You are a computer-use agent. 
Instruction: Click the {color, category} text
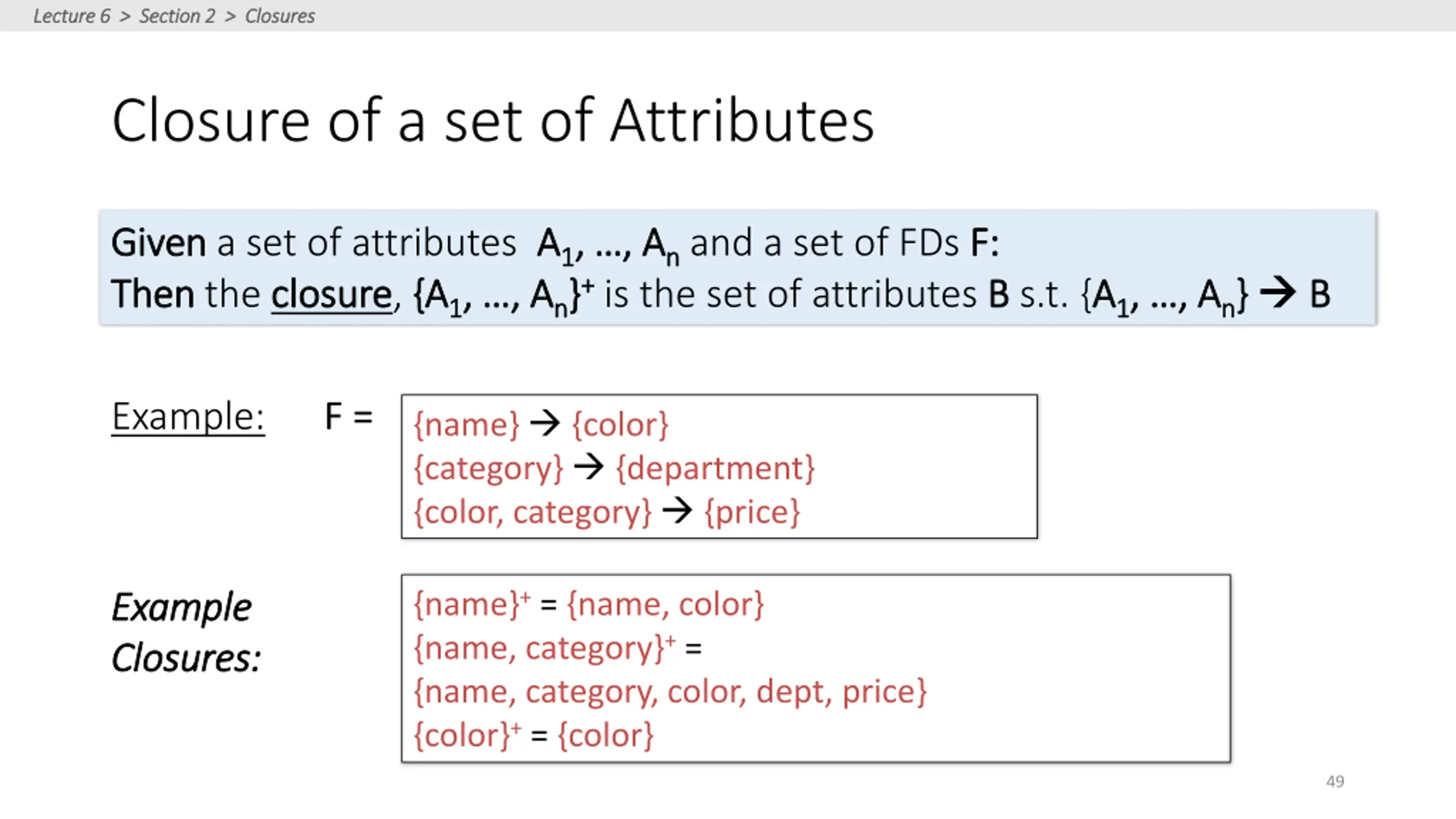[x=532, y=512]
